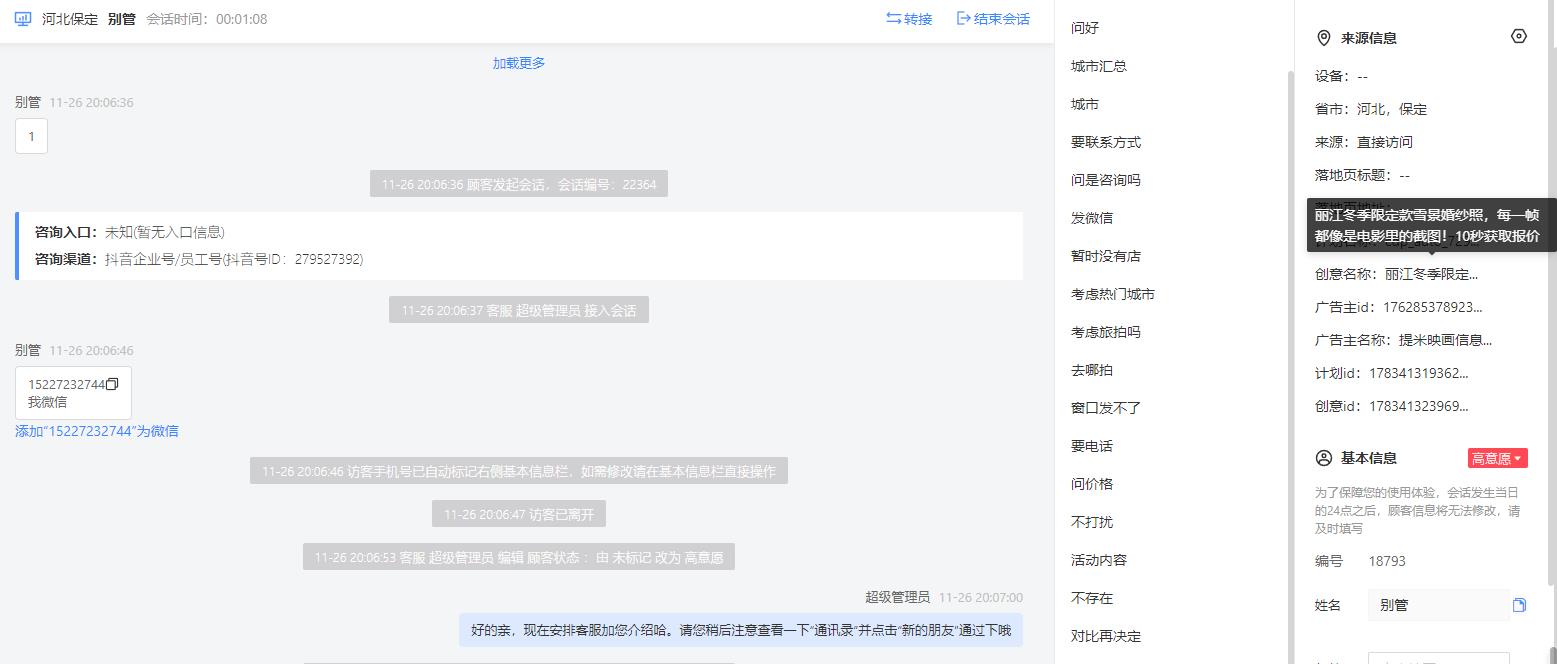Select quick reply 发微信
Viewport: 1557px width, 664px height.
coord(1092,218)
